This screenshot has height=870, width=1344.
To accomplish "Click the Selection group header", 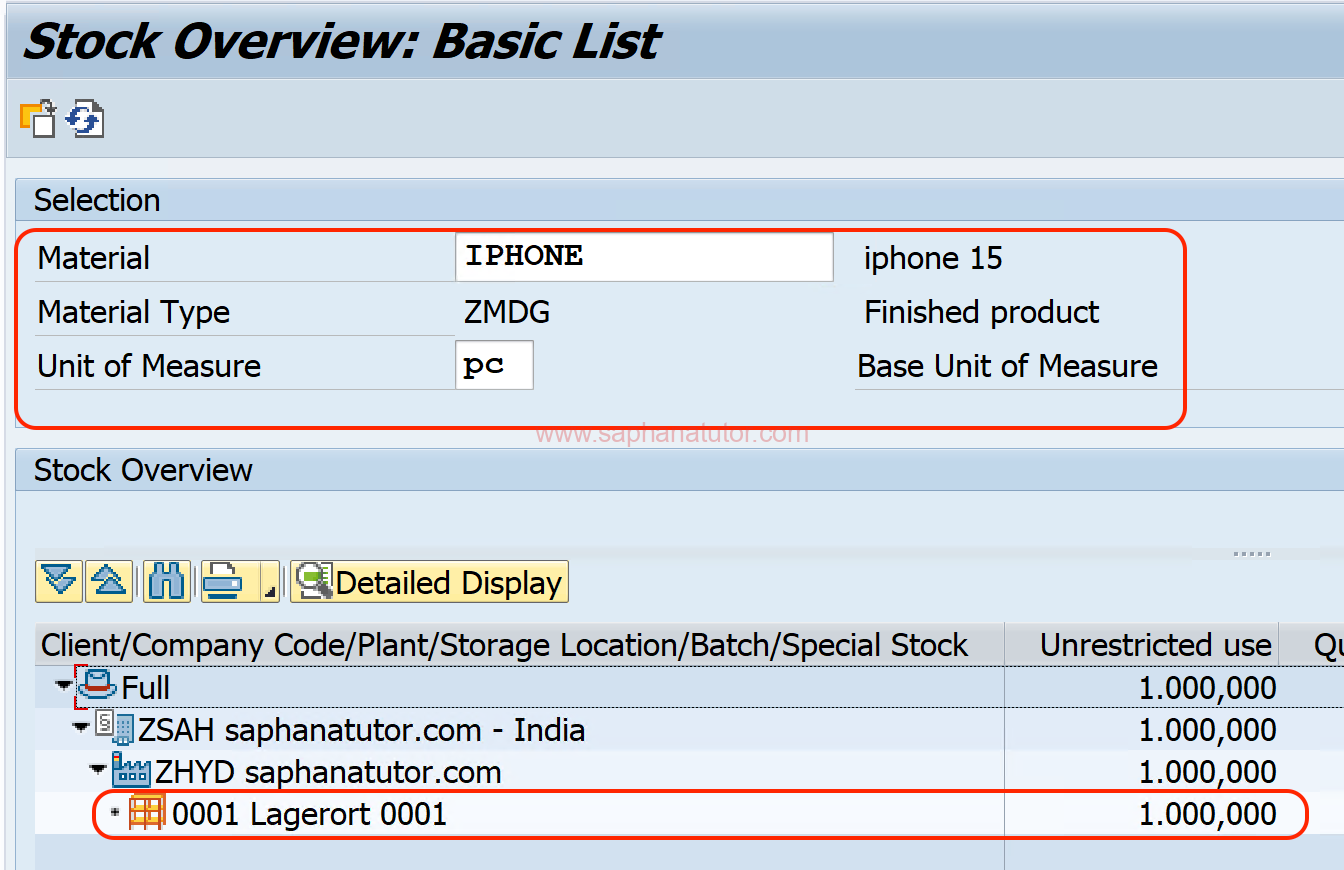I will click(x=97, y=200).
